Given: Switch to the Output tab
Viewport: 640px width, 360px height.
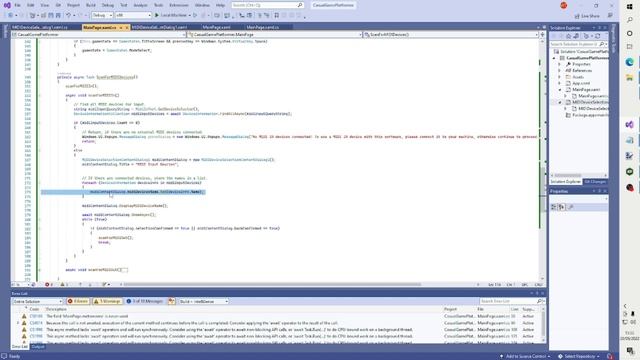Looking at the screenshot, I should pyautogui.click(x=38, y=347).
